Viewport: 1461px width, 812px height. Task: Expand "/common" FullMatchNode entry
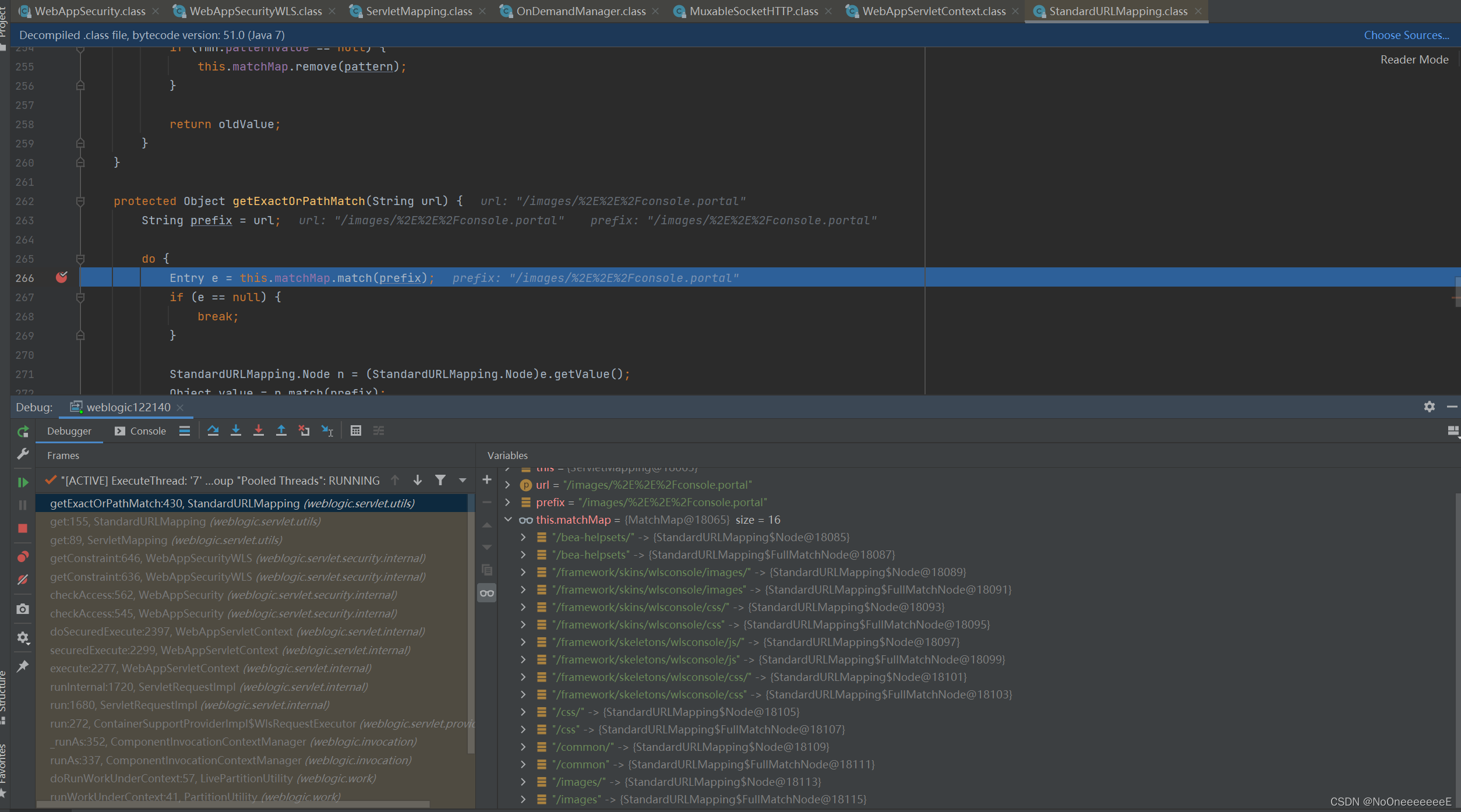pos(523,764)
